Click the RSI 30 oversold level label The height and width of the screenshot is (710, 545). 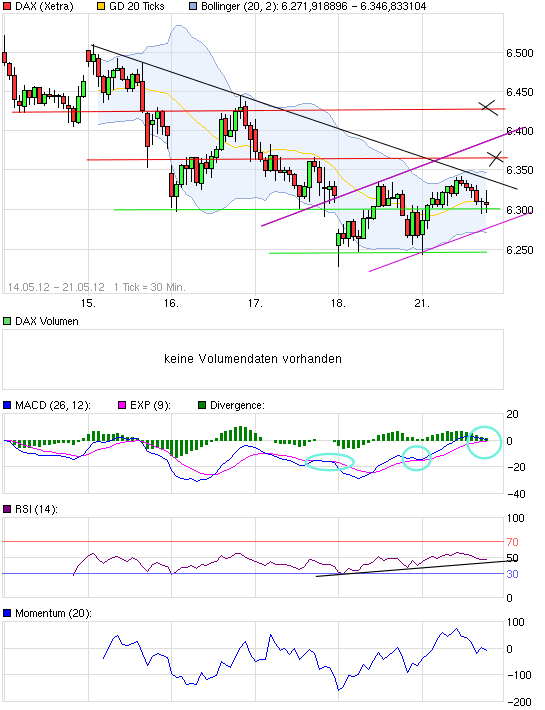pos(512,574)
